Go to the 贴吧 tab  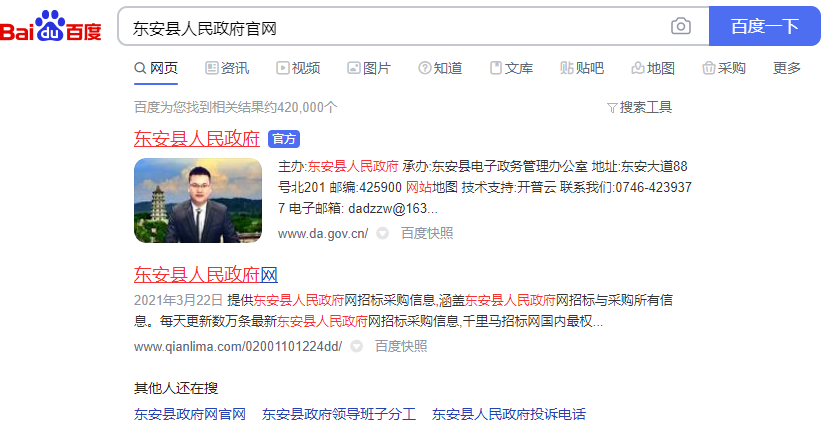click(x=582, y=68)
